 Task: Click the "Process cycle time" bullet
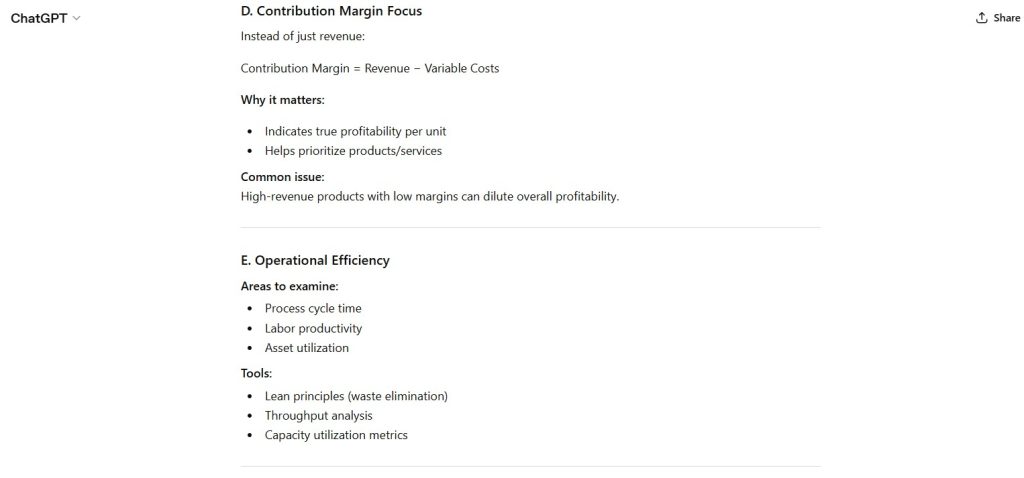click(x=313, y=308)
